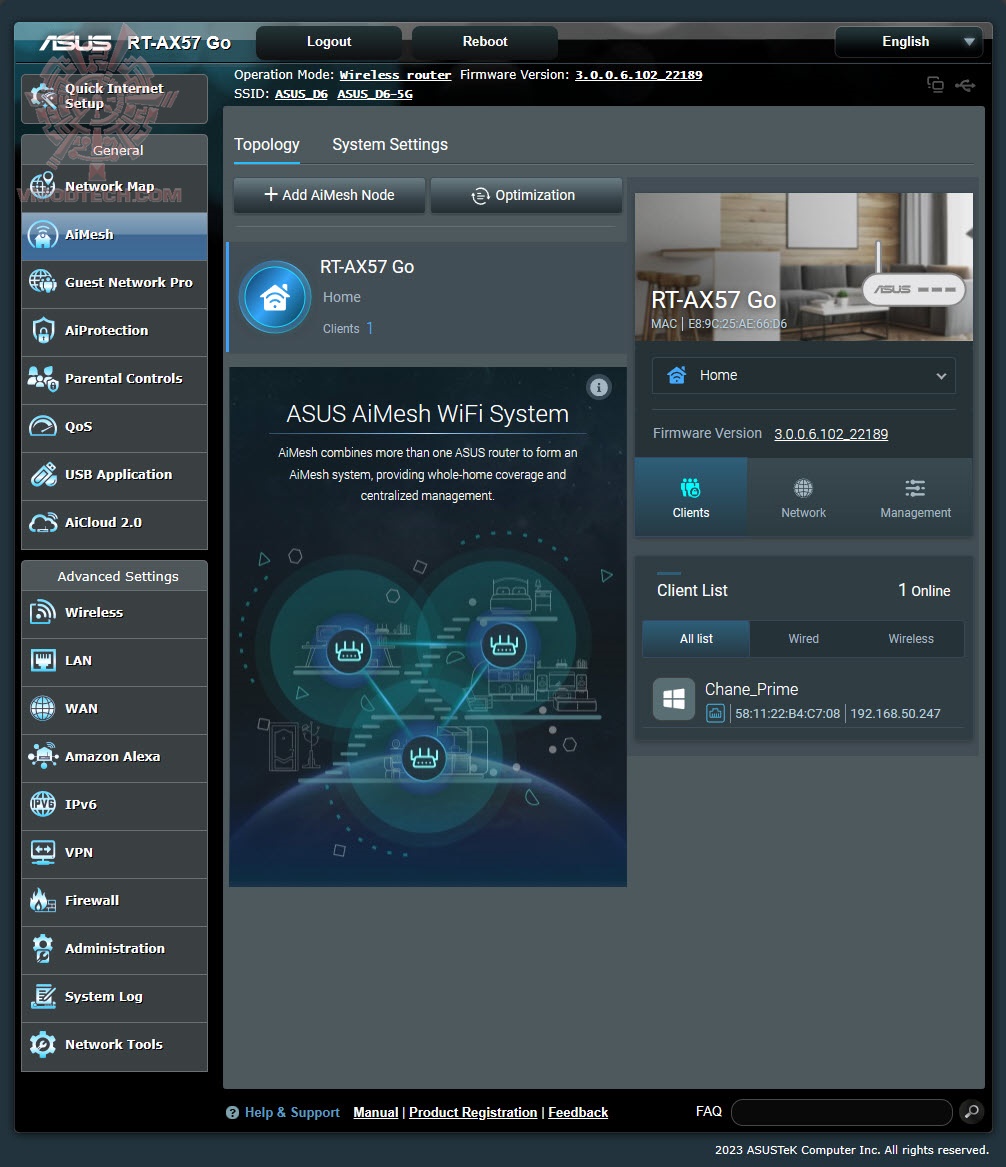Click the info icon on AiMesh banner
The image size is (1006, 1167).
pyautogui.click(x=599, y=387)
